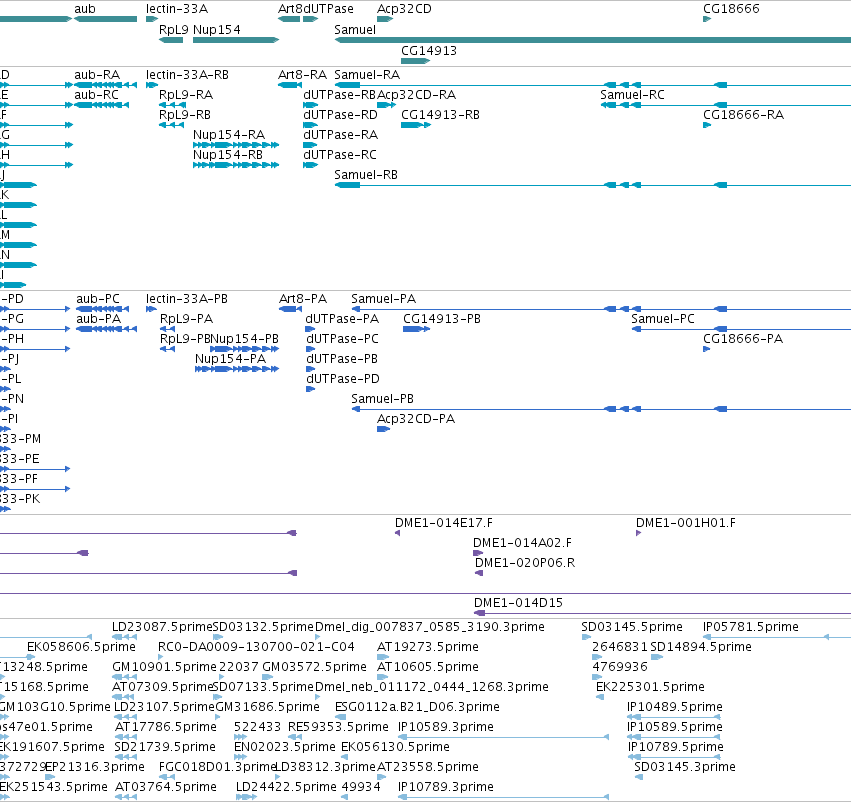
Task: Click EST label "EK058606.5prime"
Action: point(81,647)
